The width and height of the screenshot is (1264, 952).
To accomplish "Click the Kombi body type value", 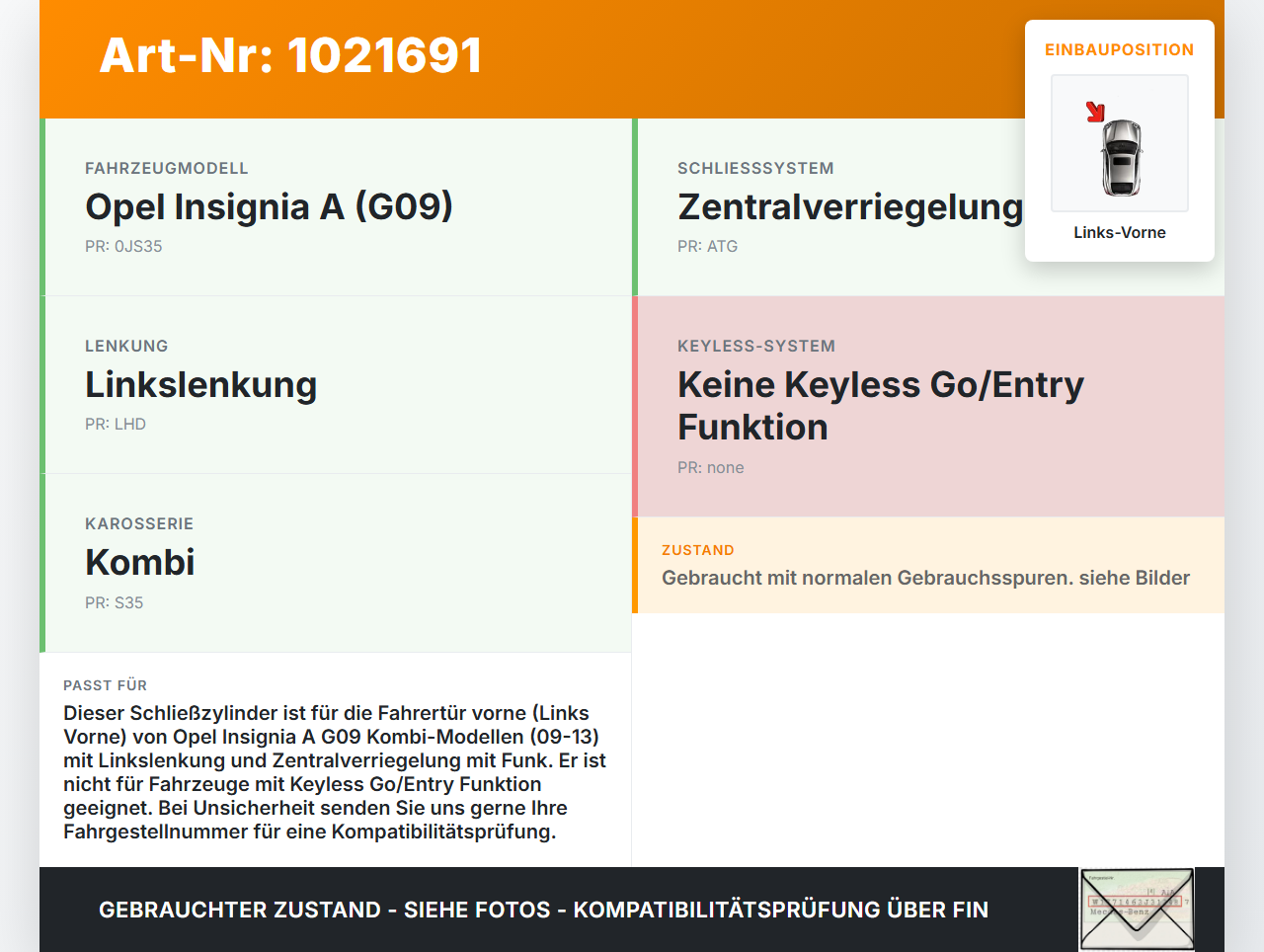I will click(x=140, y=562).
